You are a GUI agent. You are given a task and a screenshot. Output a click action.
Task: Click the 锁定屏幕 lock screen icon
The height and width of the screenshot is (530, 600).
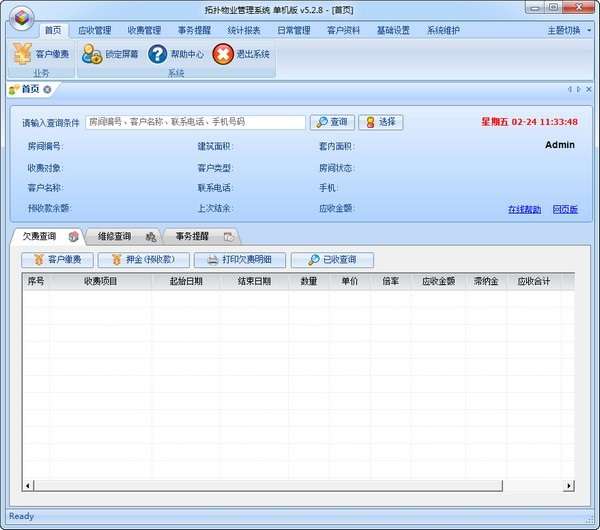pyautogui.click(x=92, y=54)
